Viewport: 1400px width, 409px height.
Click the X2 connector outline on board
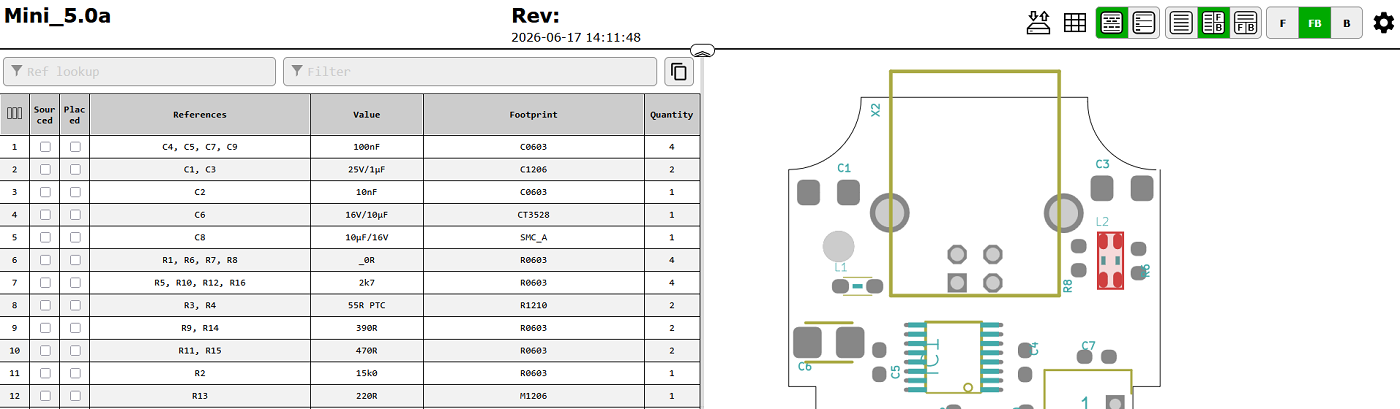(974, 183)
